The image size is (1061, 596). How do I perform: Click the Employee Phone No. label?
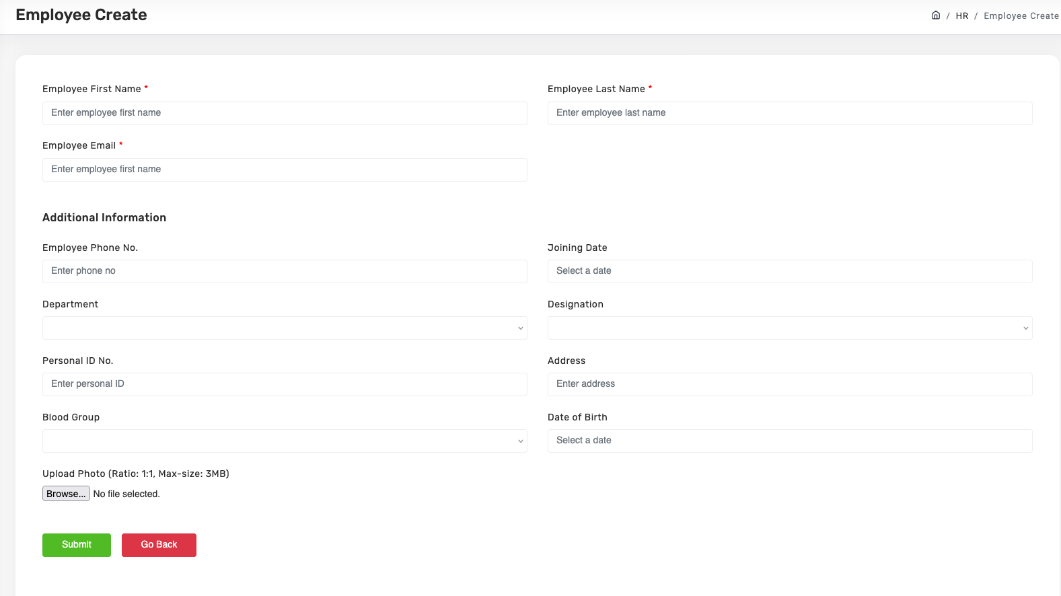pyautogui.click(x=90, y=248)
